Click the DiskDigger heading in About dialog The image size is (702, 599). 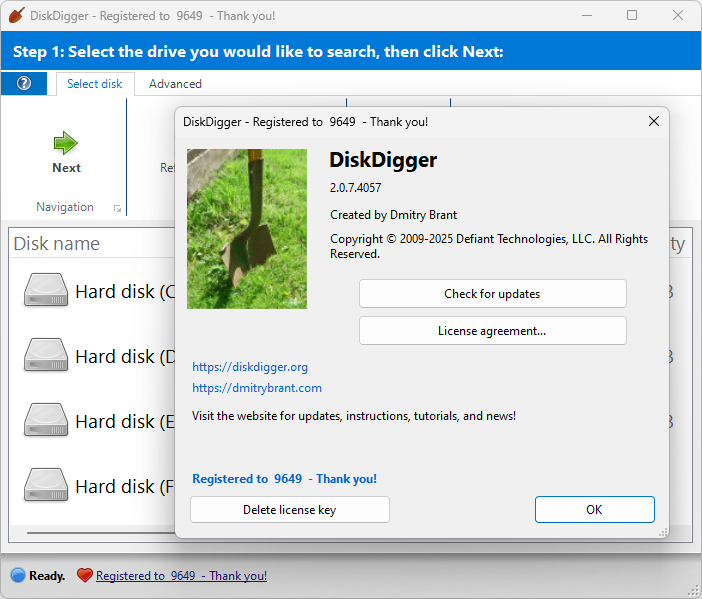tap(383, 160)
